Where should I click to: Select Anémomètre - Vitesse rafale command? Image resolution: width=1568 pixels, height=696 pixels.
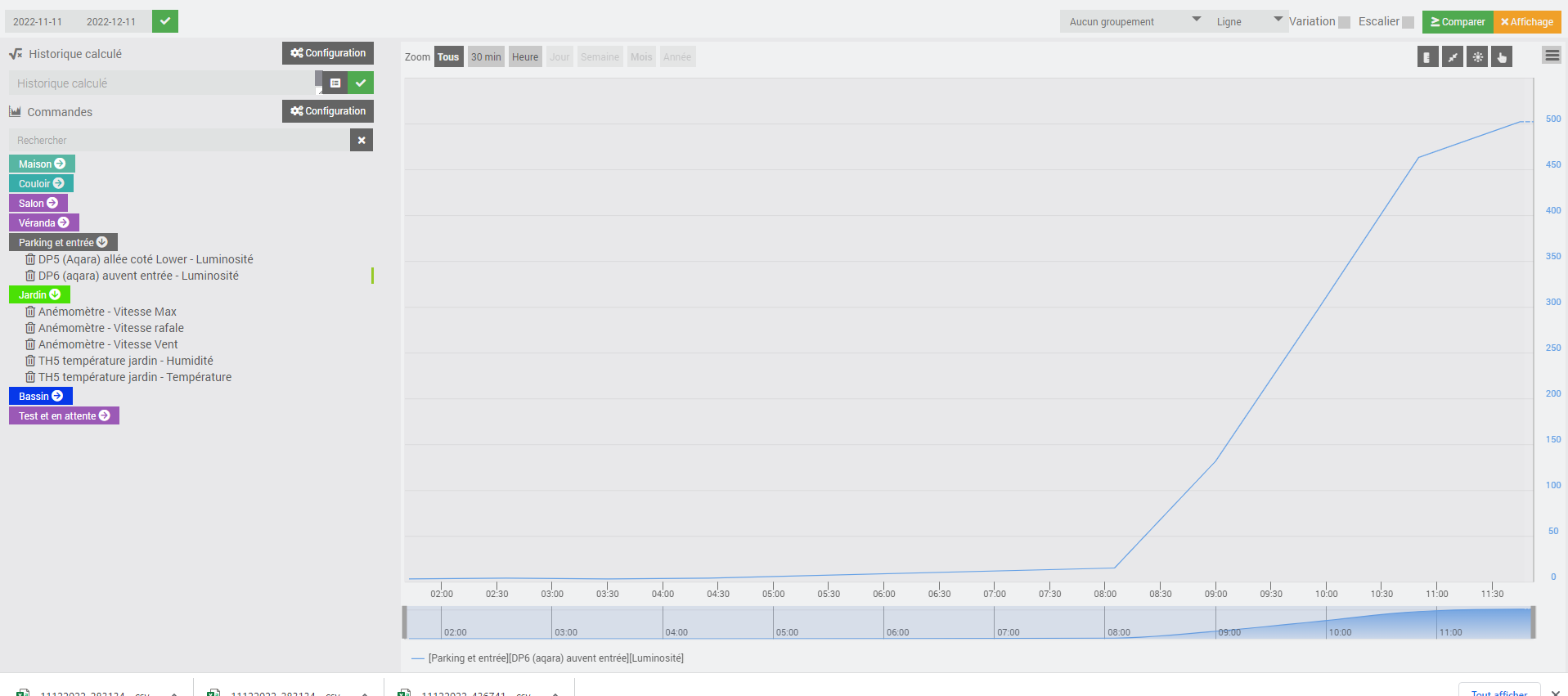111,328
